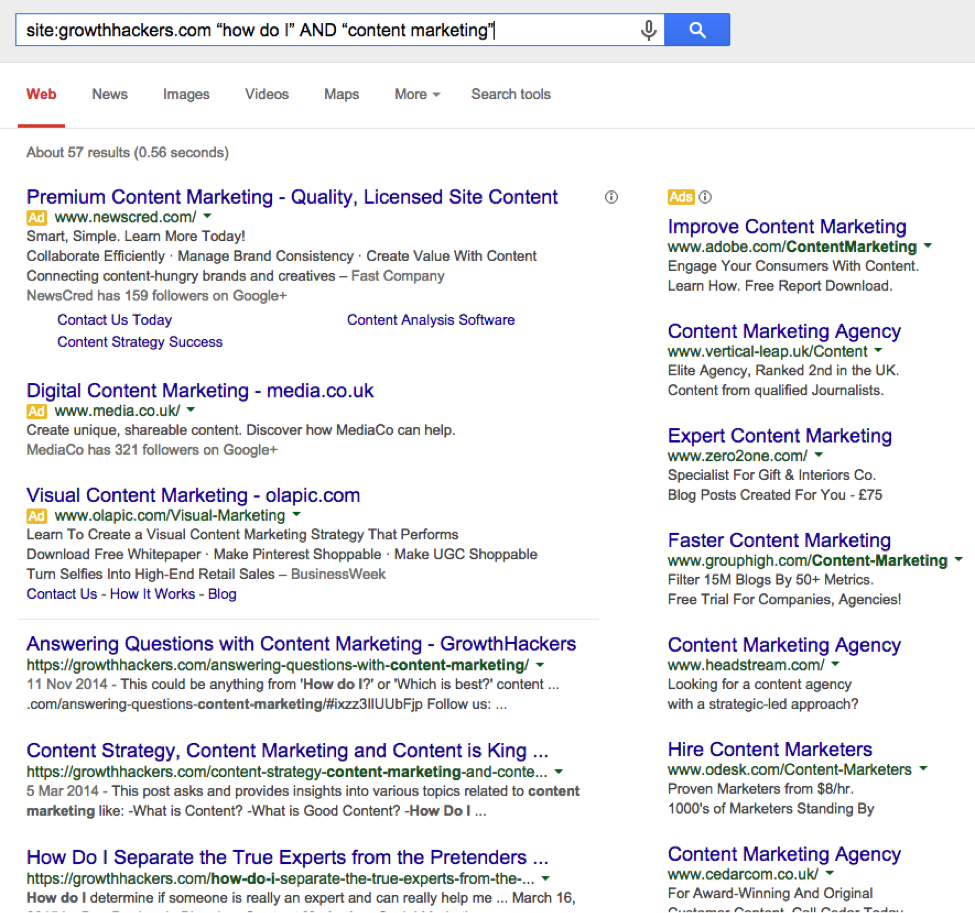Expand the arrow next to adobe.com/ContentMarketing
This screenshot has width=975, height=913.
928,246
